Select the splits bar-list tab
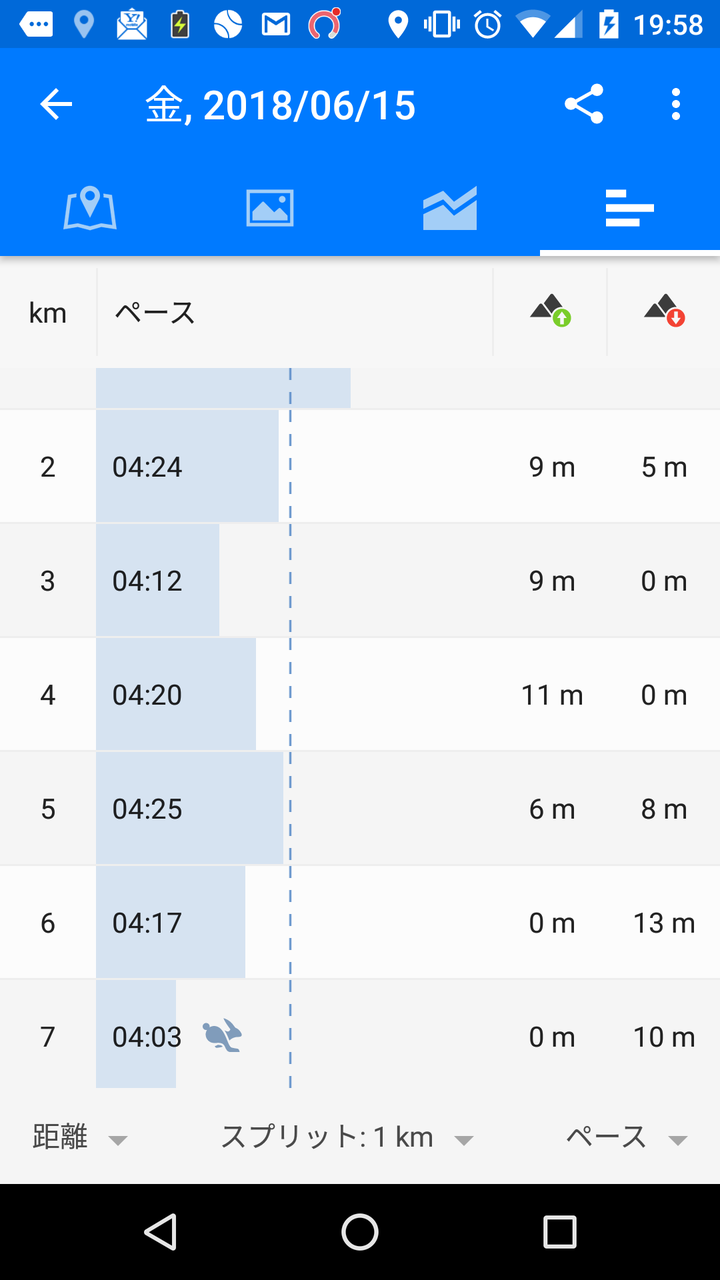Screen dimensions: 720x1280 tap(630, 209)
